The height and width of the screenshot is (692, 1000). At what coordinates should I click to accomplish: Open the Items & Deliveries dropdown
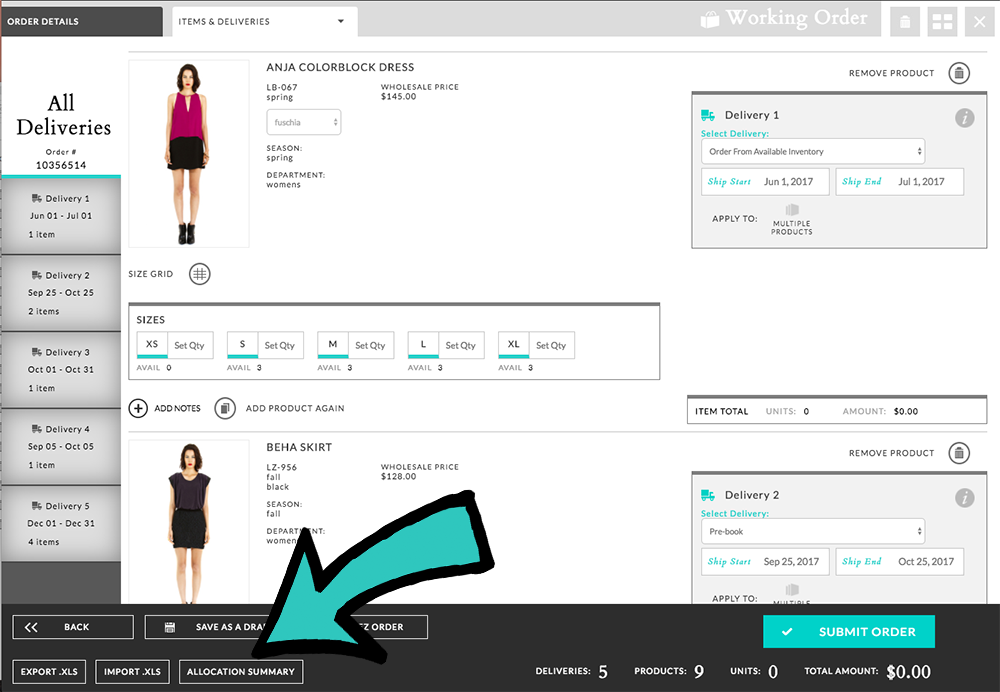click(x=265, y=22)
